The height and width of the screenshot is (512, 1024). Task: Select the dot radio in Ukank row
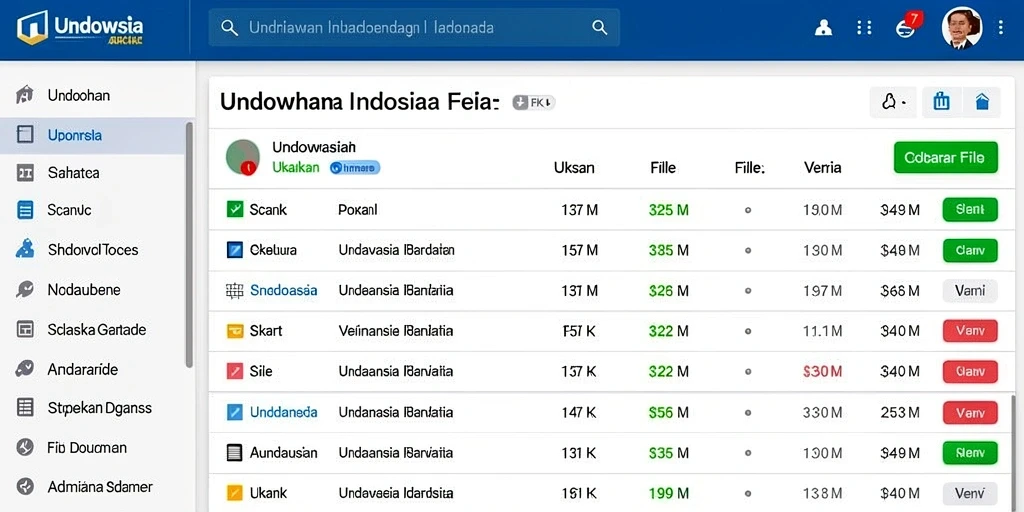[748, 494]
